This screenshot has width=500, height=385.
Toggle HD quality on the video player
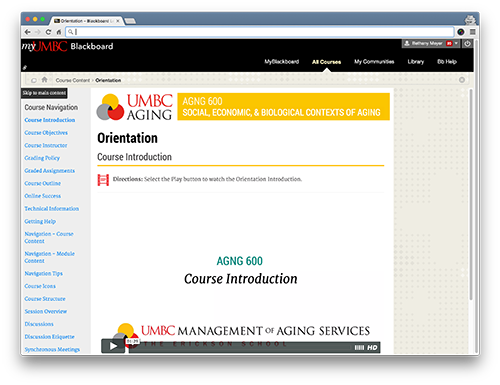(372, 348)
